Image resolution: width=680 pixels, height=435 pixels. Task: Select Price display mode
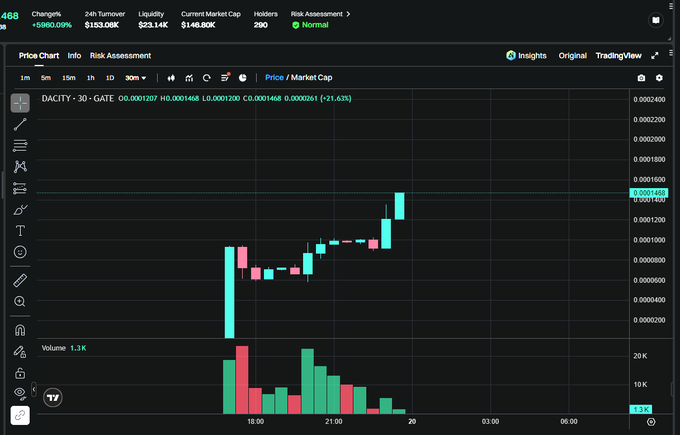coord(274,78)
